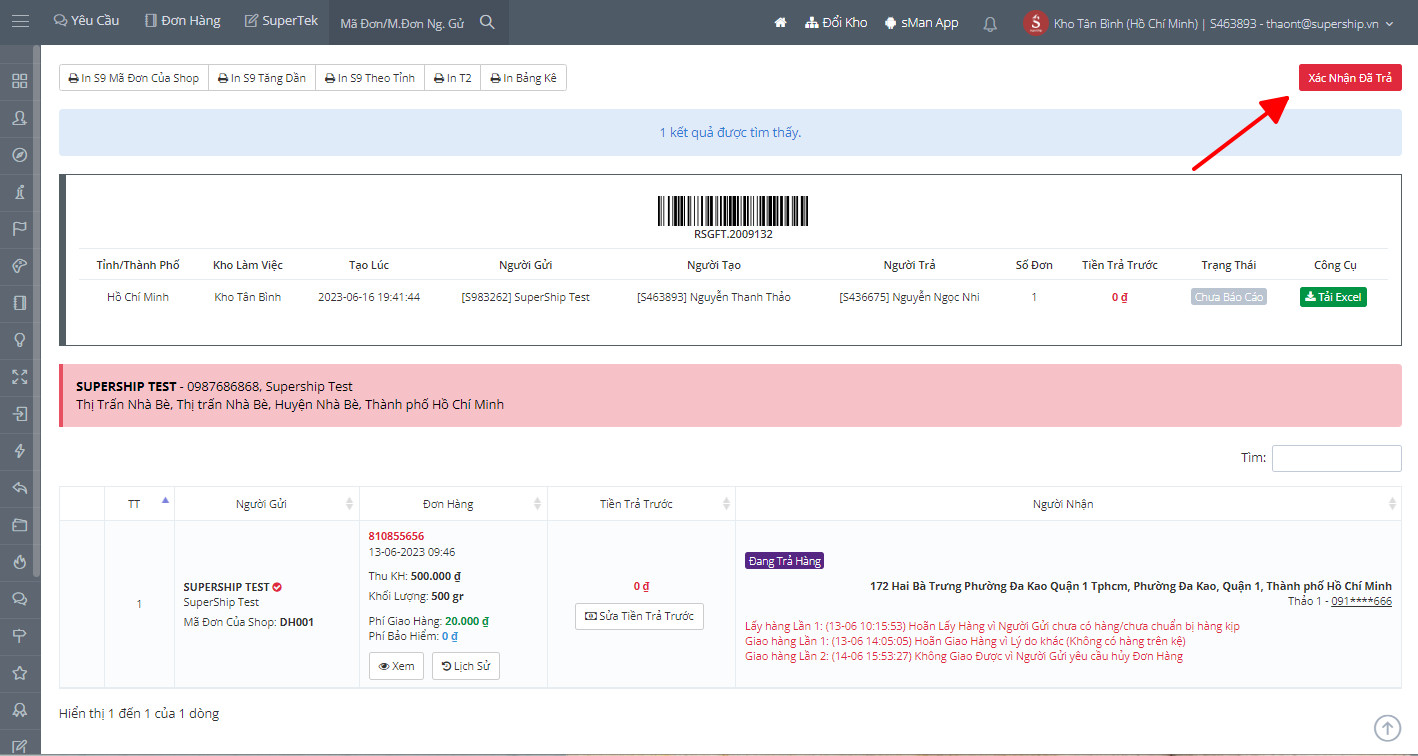Select the sidebar user profile icon
1418x756 pixels.
click(19, 118)
